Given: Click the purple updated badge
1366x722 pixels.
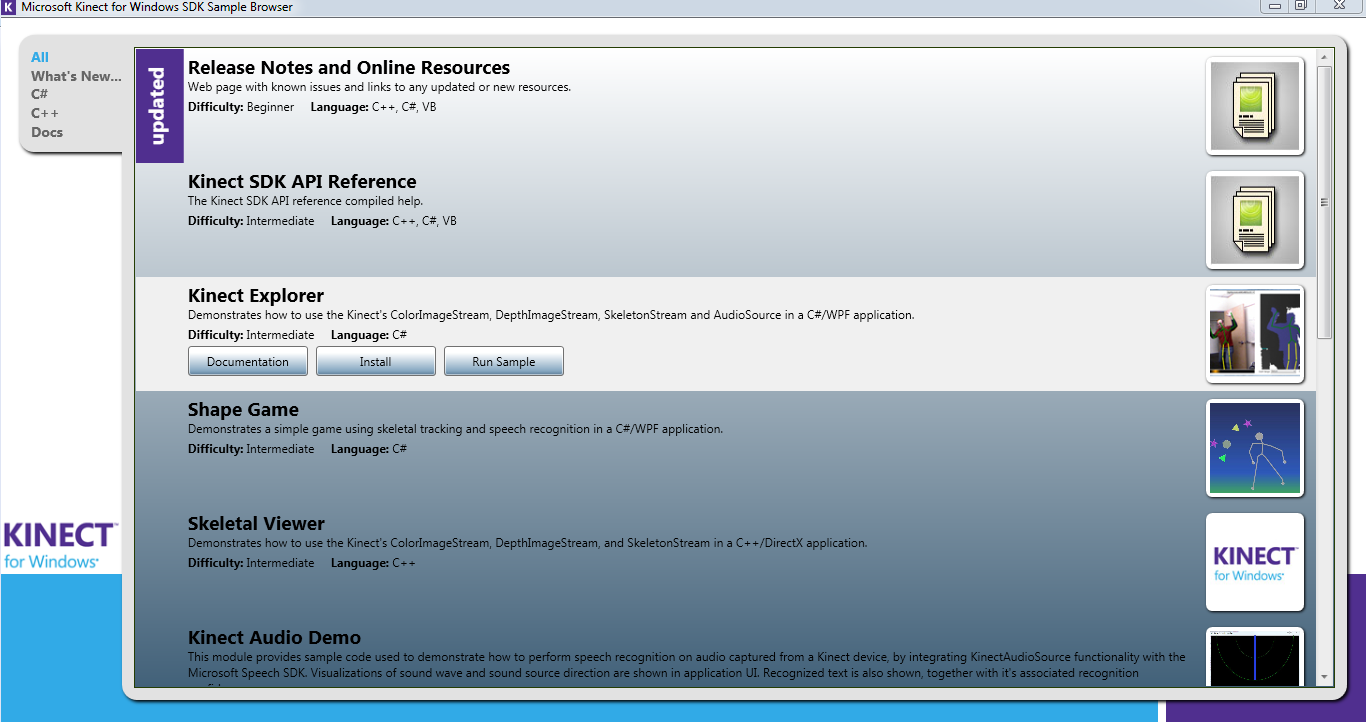Looking at the screenshot, I should pos(160,106).
